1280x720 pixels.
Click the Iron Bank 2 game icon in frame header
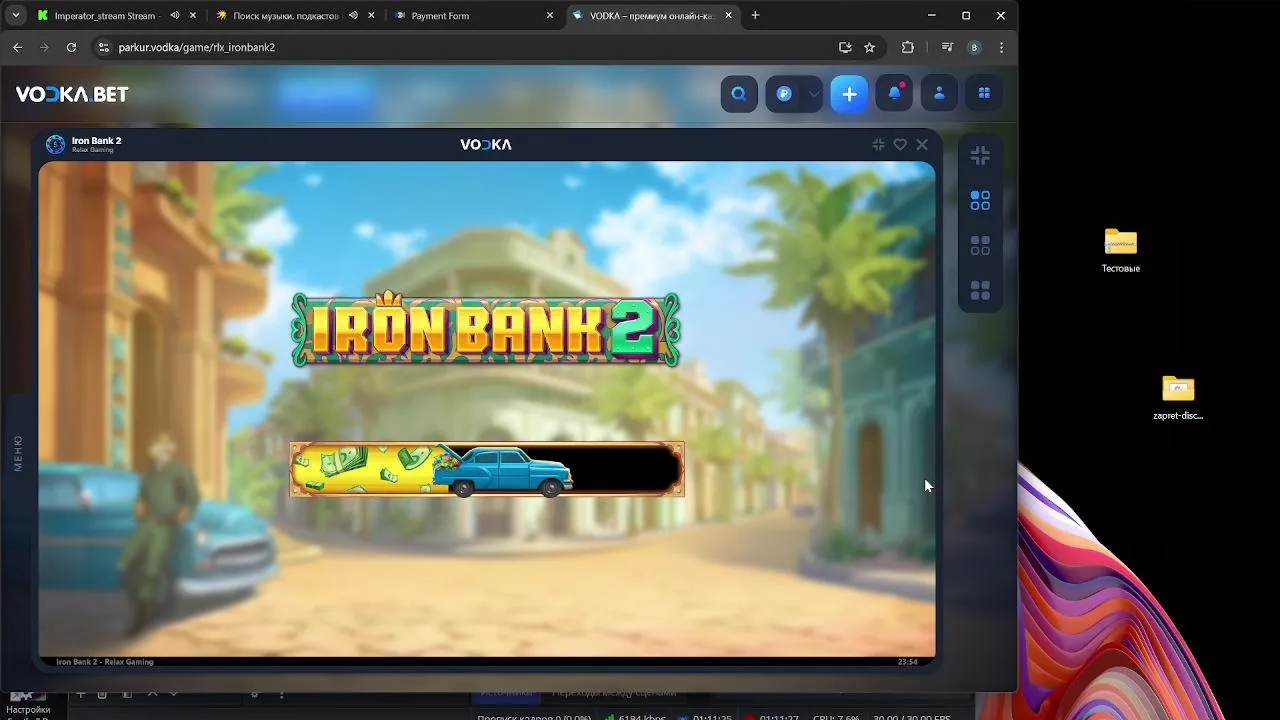coord(56,145)
